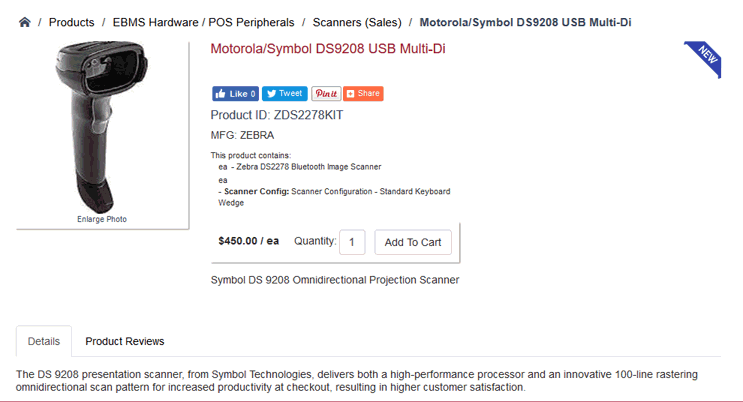Click the Motorola/Symbol DS9208 breadcrumb entry
The image size is (743, 402).
pyautogui.click(x=525, y=22)
